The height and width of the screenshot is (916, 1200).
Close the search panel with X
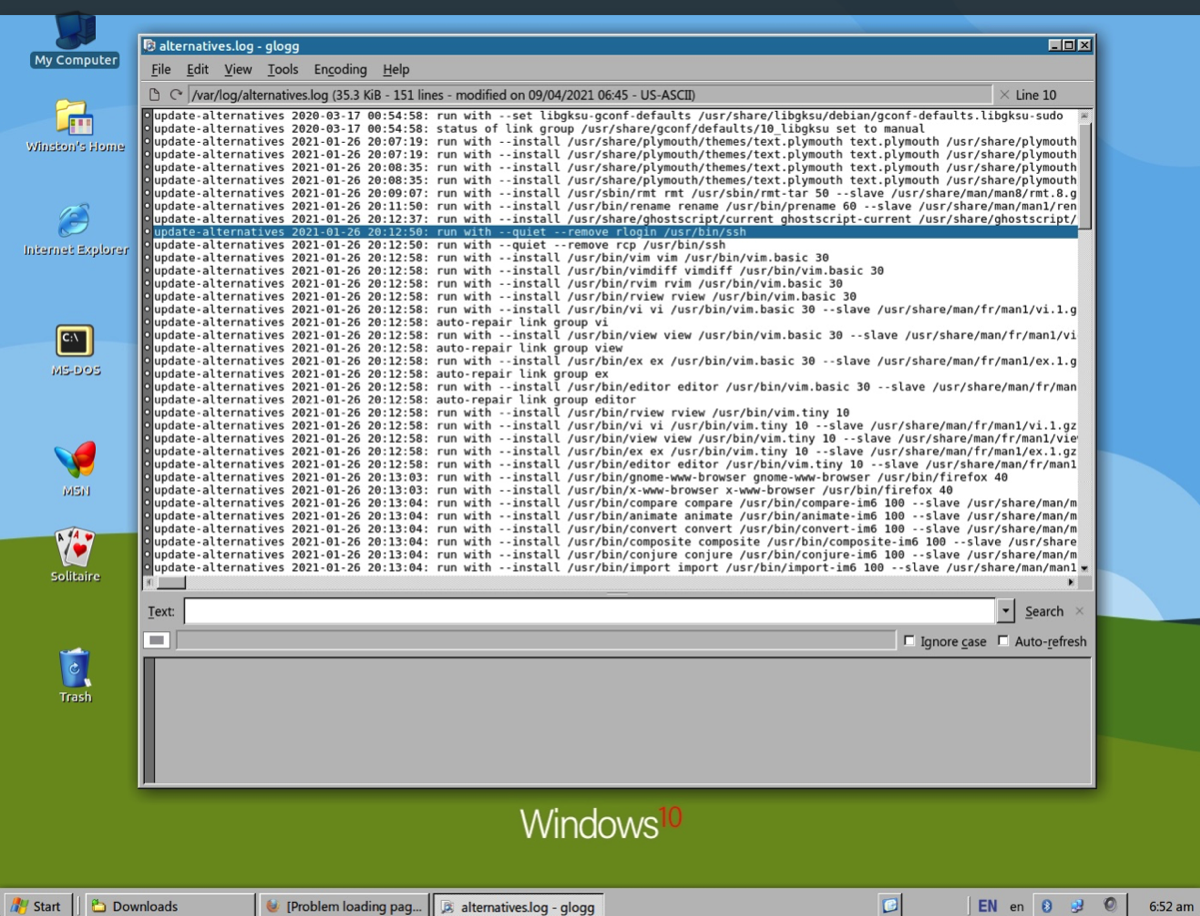click(x=1080, y=611)
